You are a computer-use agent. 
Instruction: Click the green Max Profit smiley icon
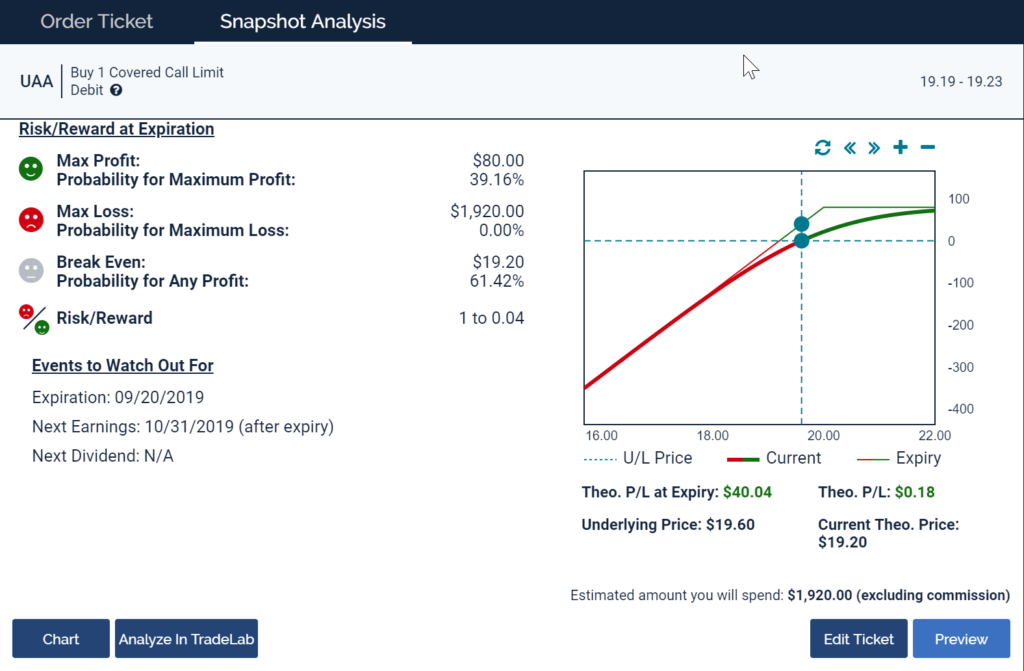(x=32, y=169)
